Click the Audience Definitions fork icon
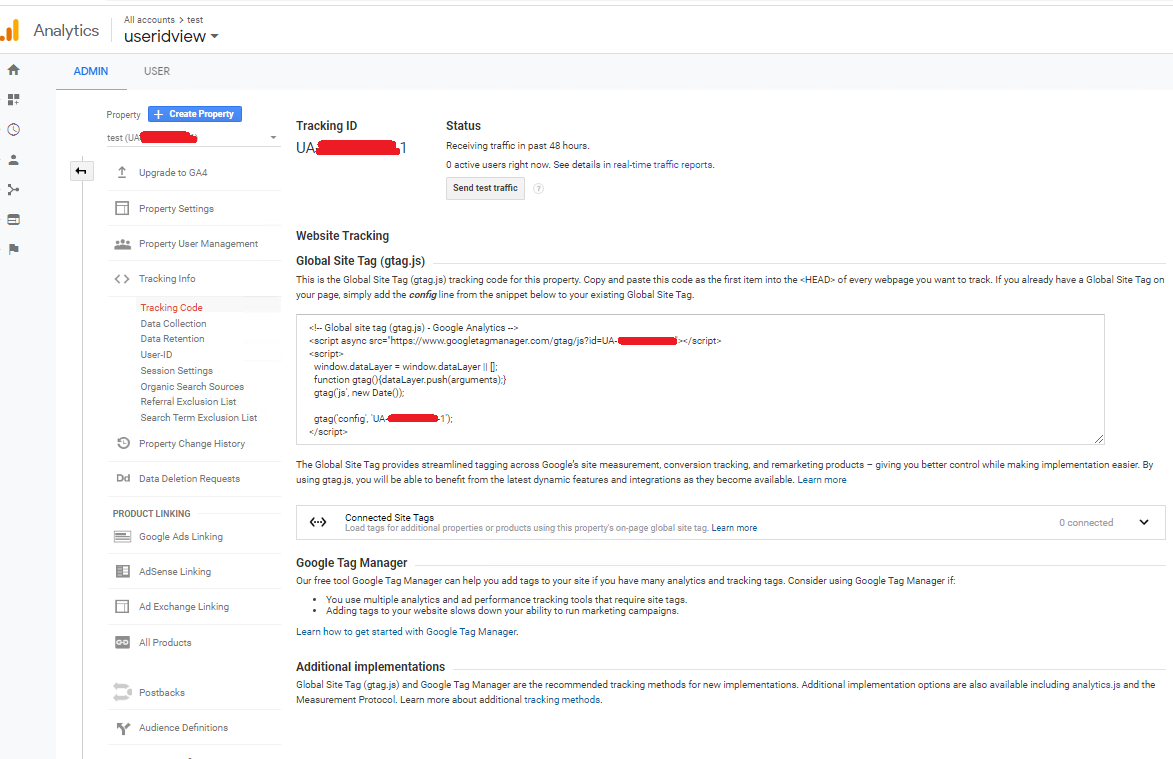Viewport: 1173px width, 759px height. (123, 728)
